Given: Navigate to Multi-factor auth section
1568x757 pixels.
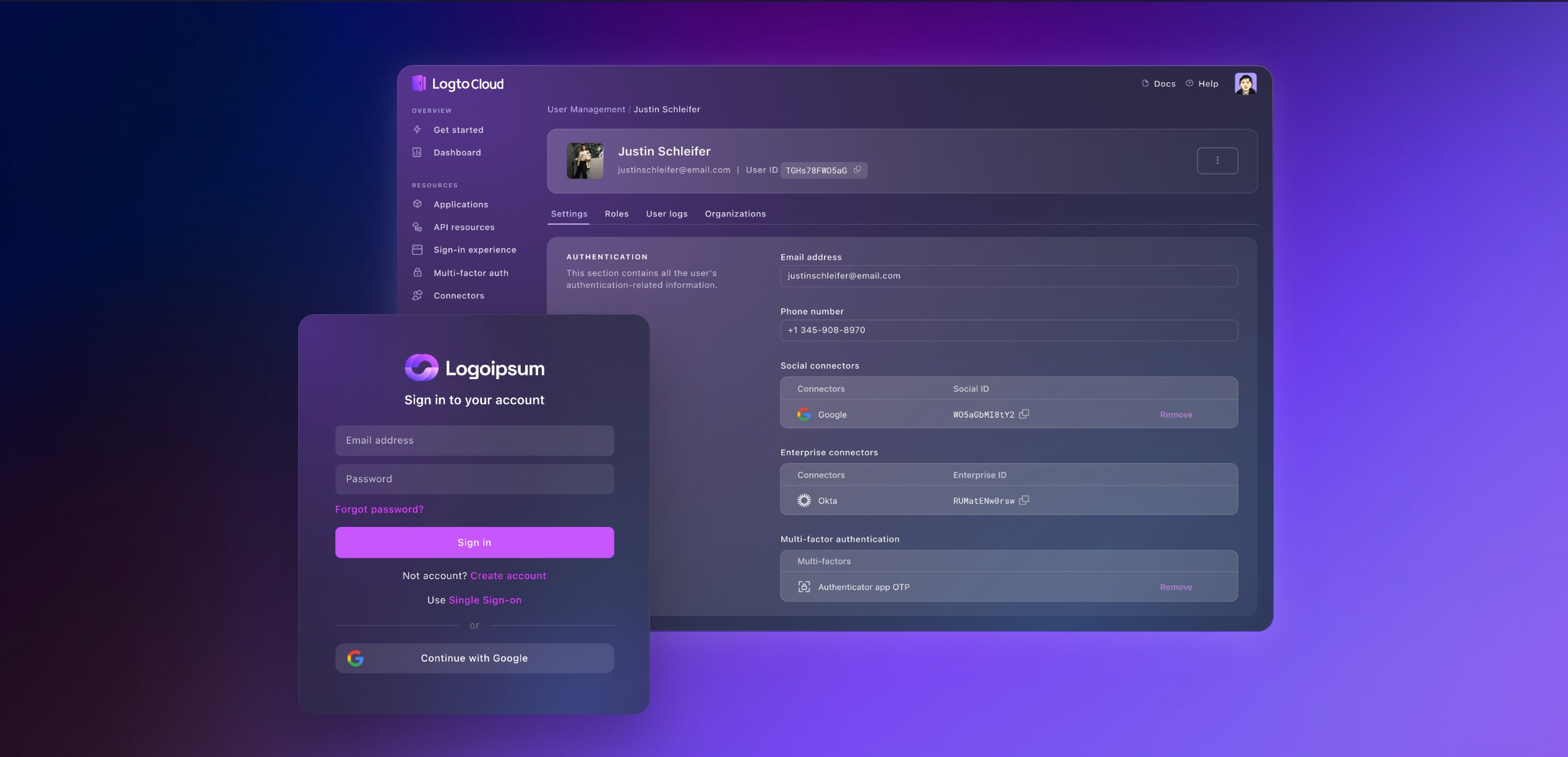Looking at the screenshot, I should point(471,273).
